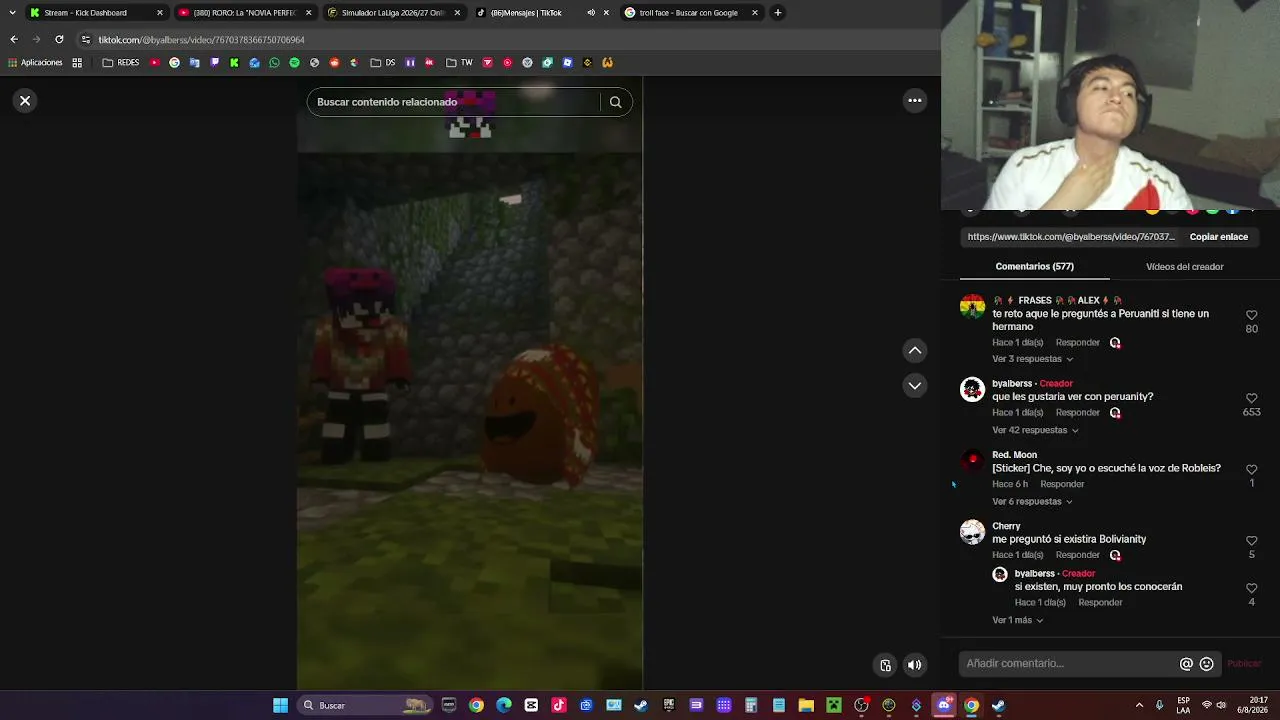Open Microsoft Edge from the taskbar
This screenshot has width=1280, height=720.
point(504,706)
